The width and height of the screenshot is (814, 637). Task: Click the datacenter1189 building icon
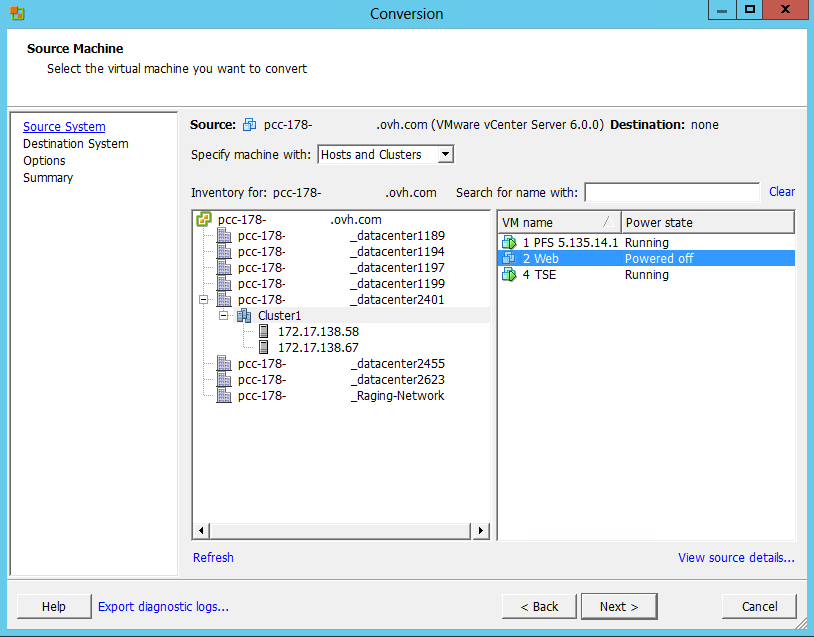224,236
